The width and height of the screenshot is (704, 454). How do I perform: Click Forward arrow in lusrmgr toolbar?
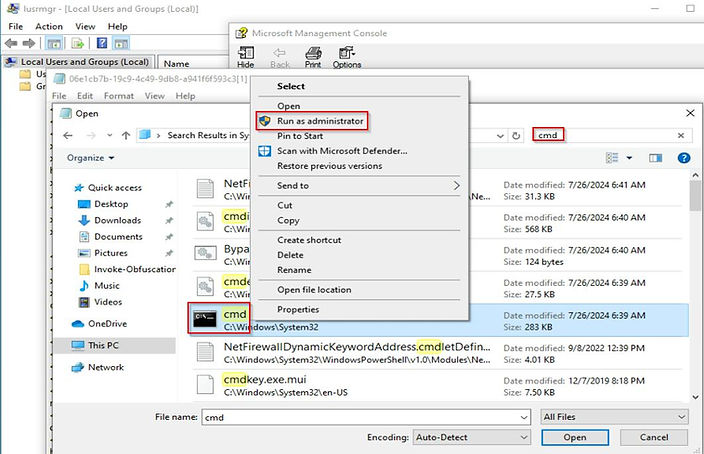29,43
